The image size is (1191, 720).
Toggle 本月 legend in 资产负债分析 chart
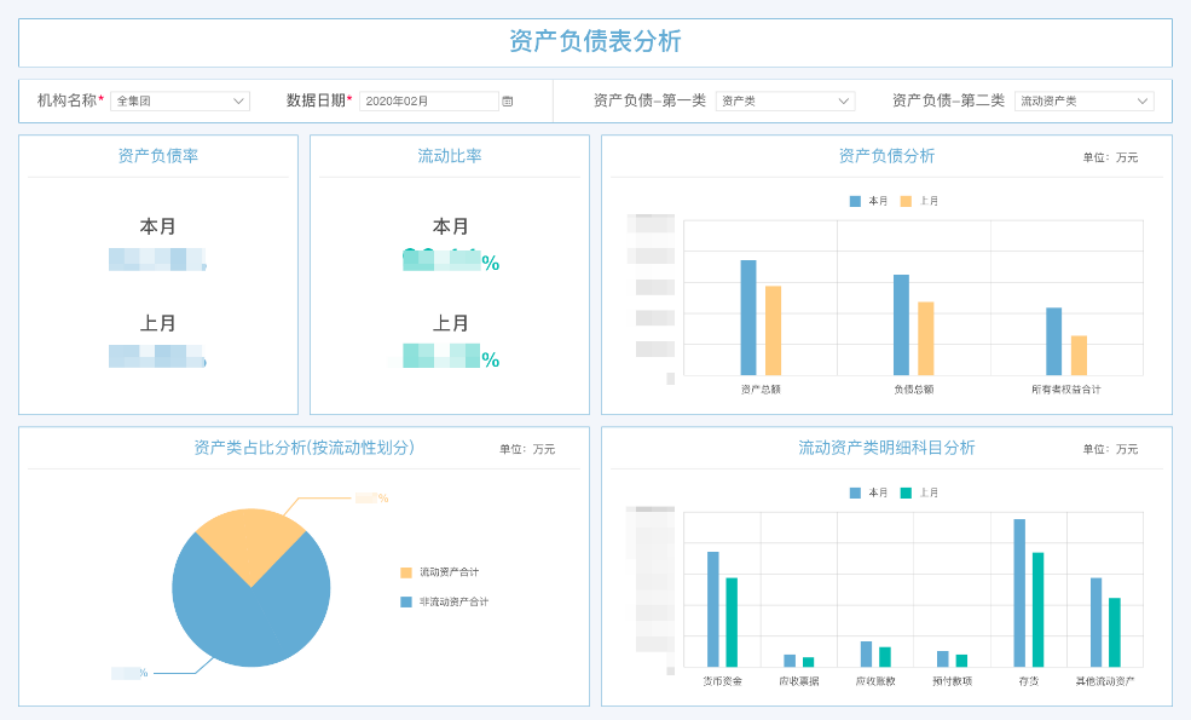[x=869, y=201]
